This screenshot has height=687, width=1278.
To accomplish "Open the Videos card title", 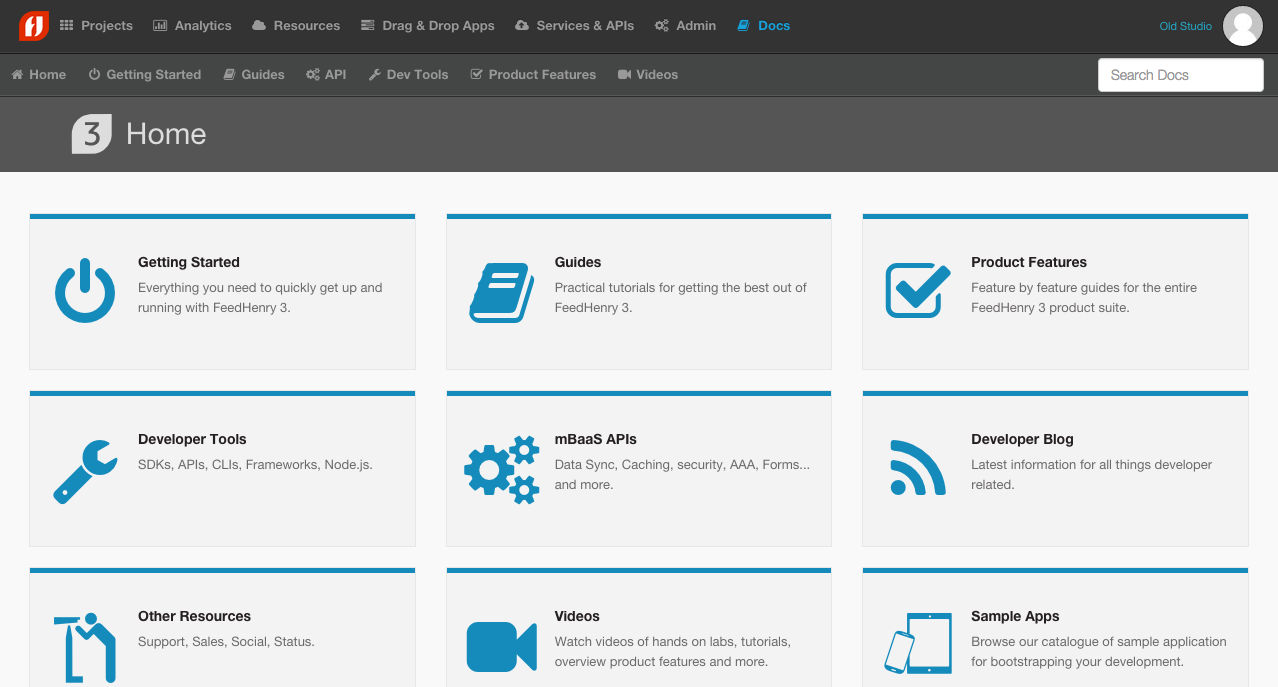I will [577, 616].
